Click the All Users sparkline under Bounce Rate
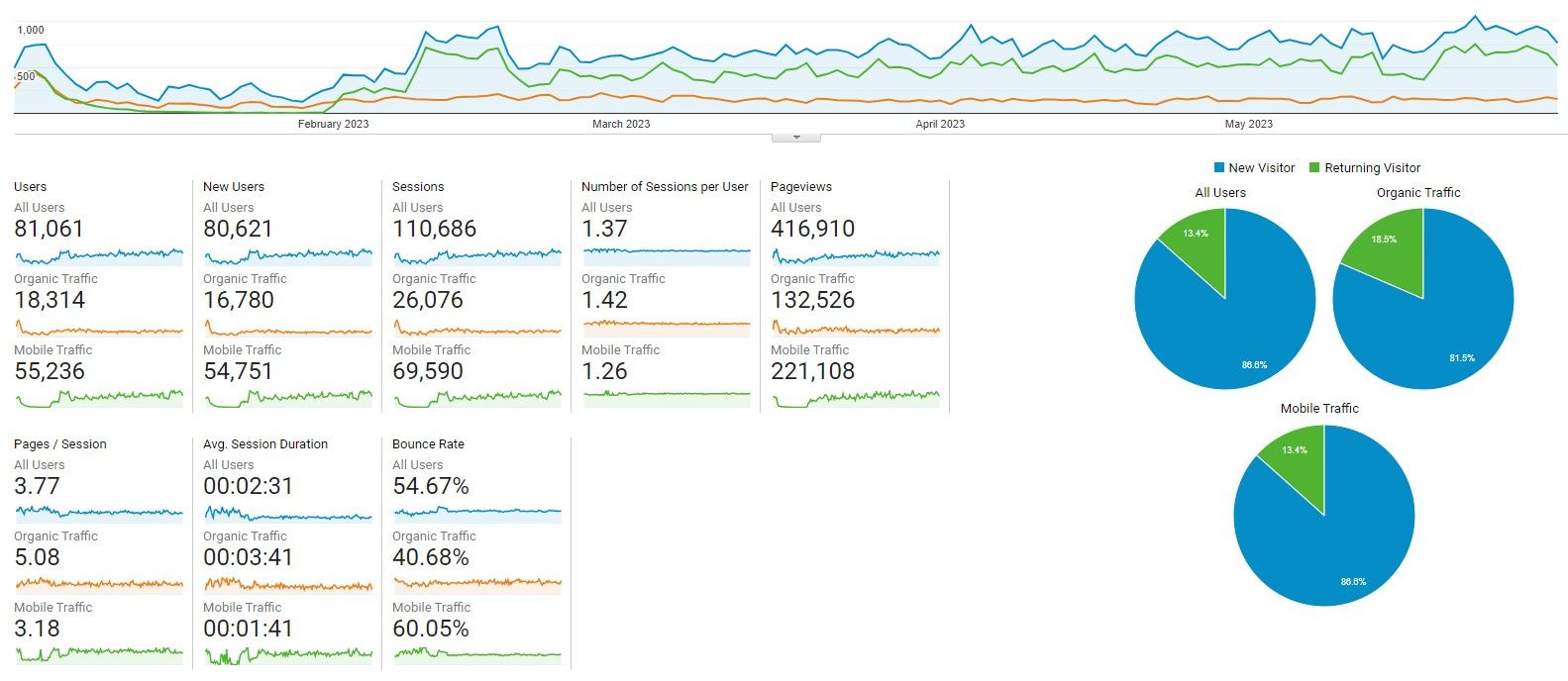 point(477,514)
